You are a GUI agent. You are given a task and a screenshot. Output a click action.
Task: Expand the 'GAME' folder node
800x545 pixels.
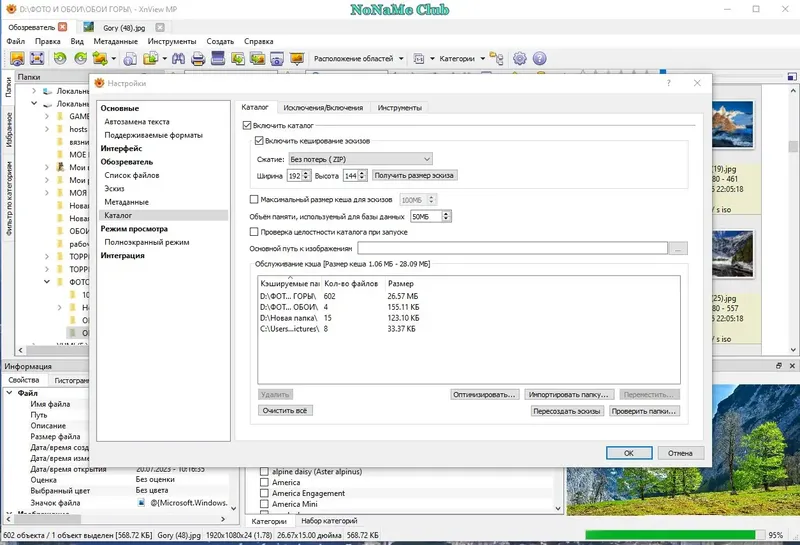click(47, 116)
